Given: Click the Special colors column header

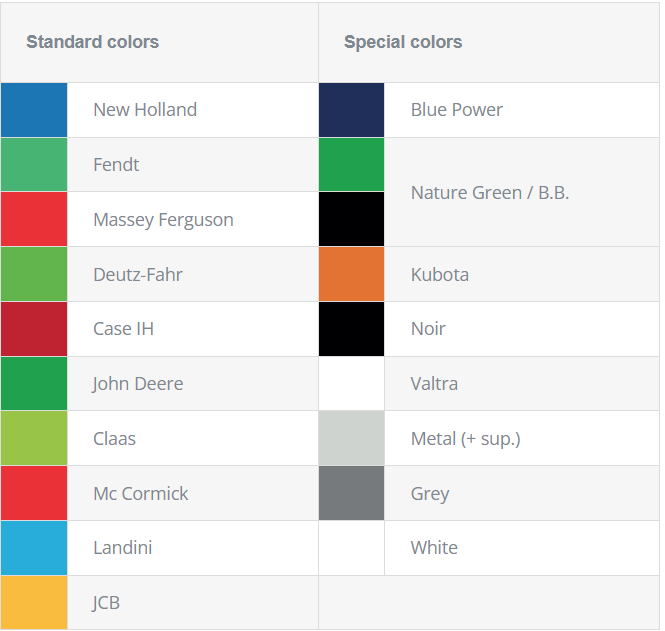Looking at the screenshot, I should (403, 42).
